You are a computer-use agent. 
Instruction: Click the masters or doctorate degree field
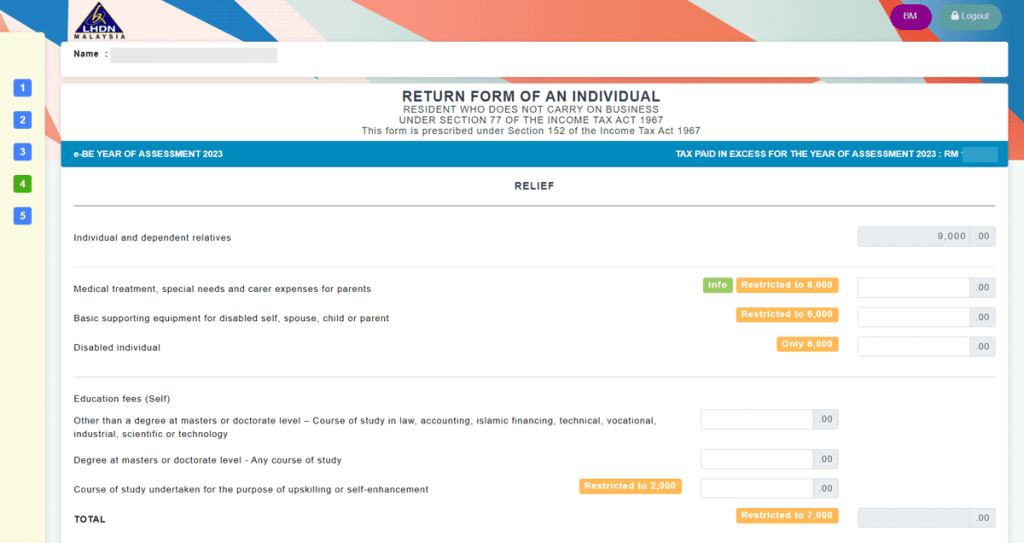pos(757,460)
